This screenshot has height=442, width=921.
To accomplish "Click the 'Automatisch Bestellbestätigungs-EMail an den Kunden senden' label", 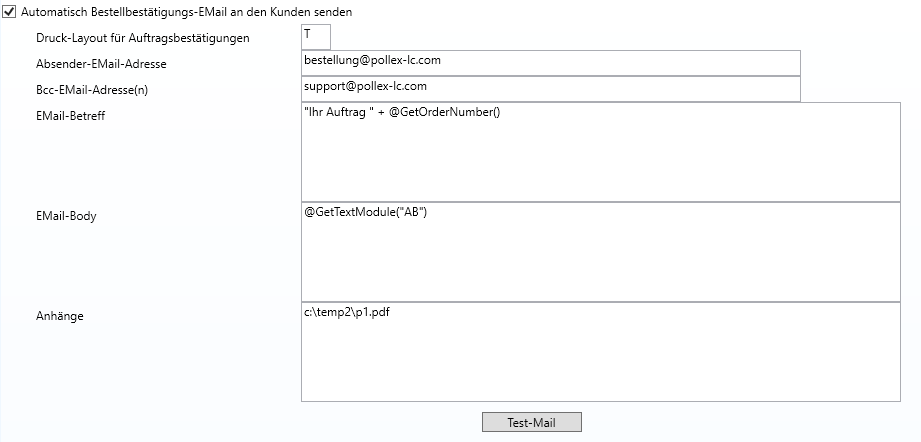I will [x=186, y=12].
